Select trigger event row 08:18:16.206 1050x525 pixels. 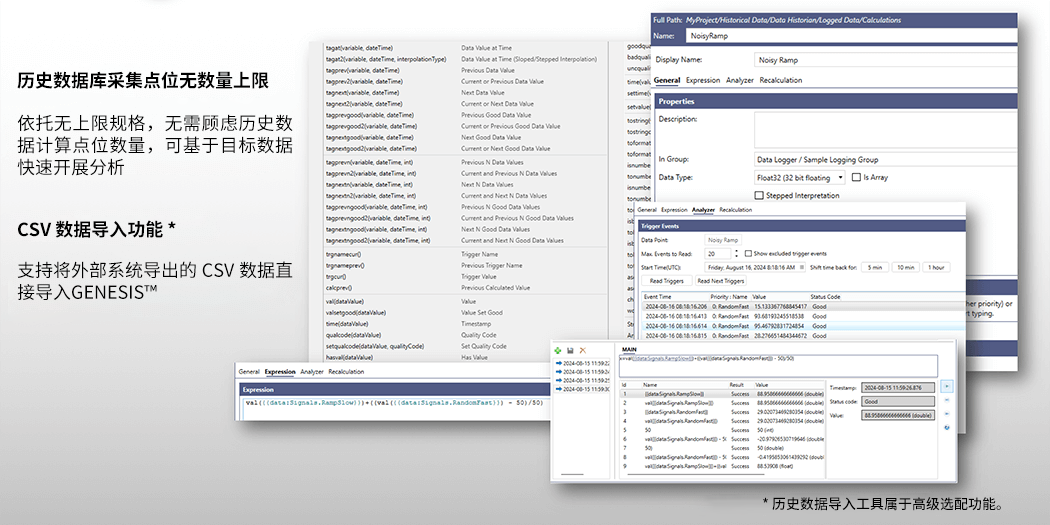pos(802,305)
